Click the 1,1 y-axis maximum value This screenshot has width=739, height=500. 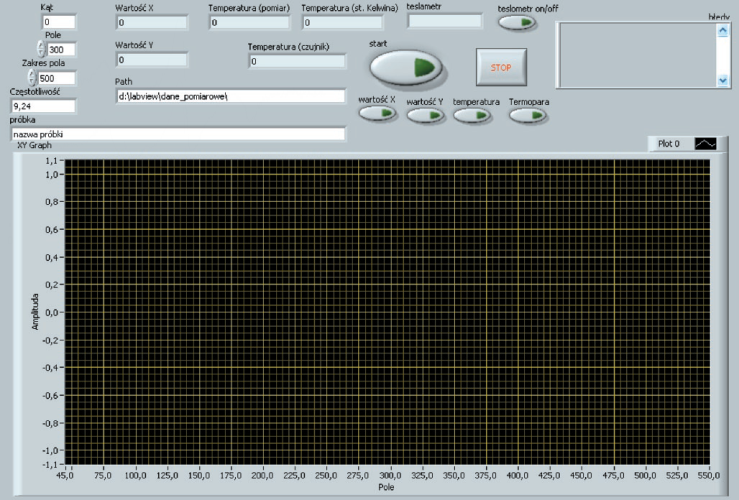51,161
